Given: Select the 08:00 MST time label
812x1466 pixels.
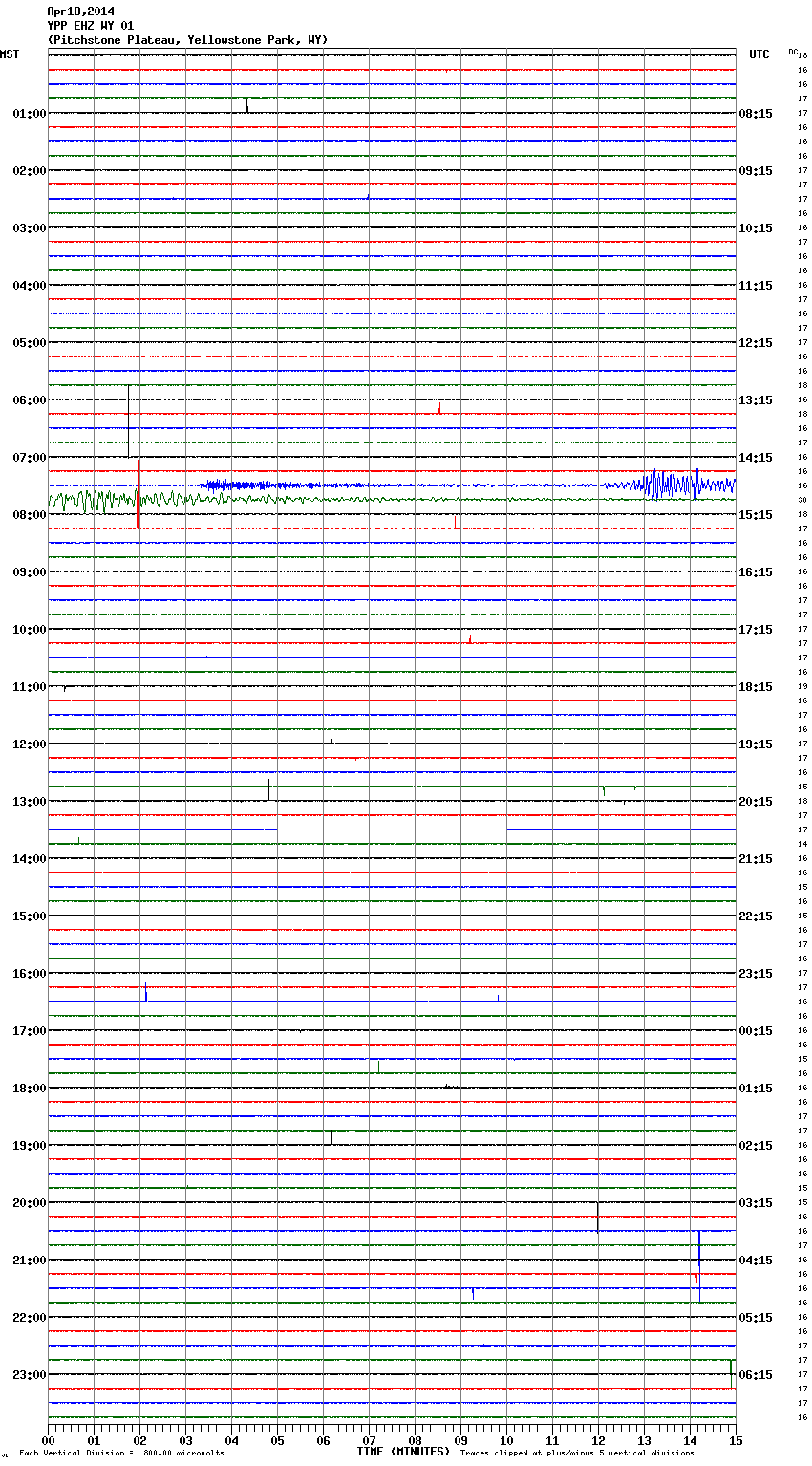Looking at the screenshot, I should coord(29,515).
